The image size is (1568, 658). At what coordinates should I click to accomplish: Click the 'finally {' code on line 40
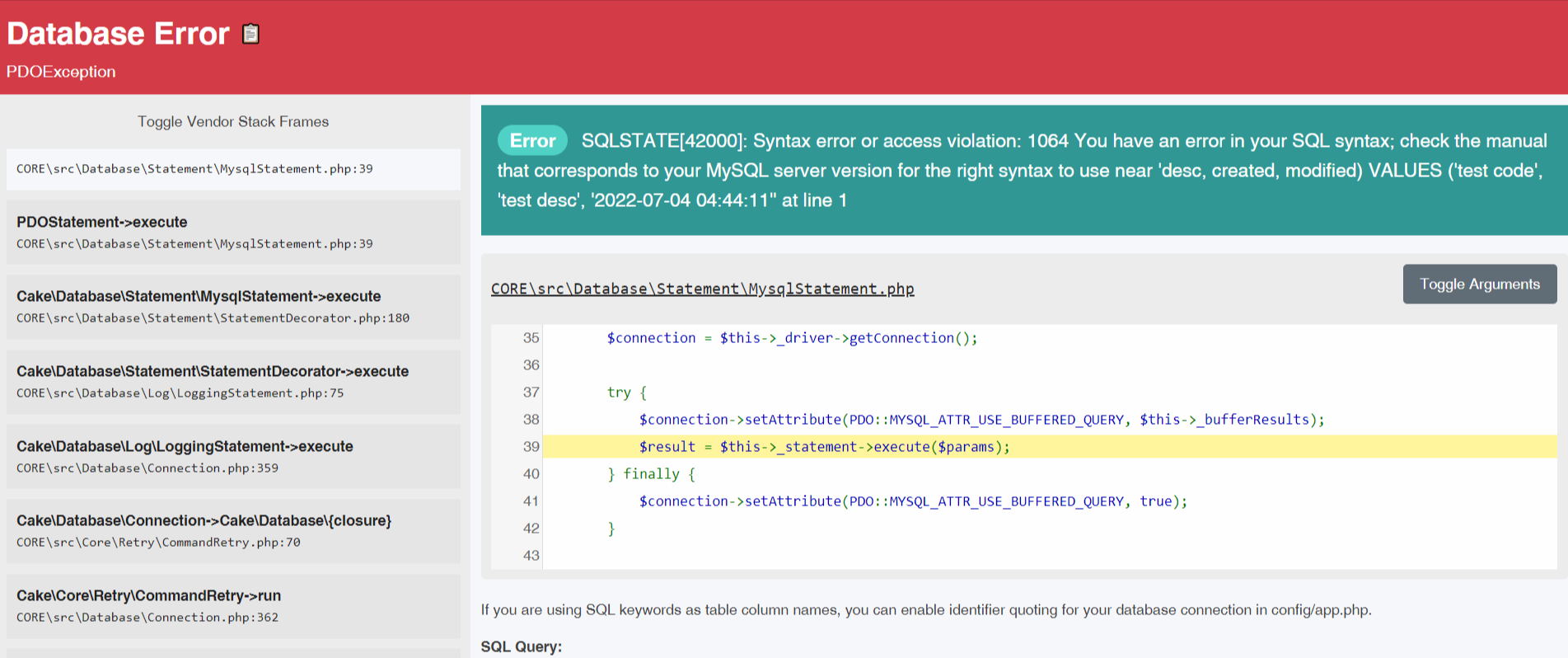coord(651,474)
